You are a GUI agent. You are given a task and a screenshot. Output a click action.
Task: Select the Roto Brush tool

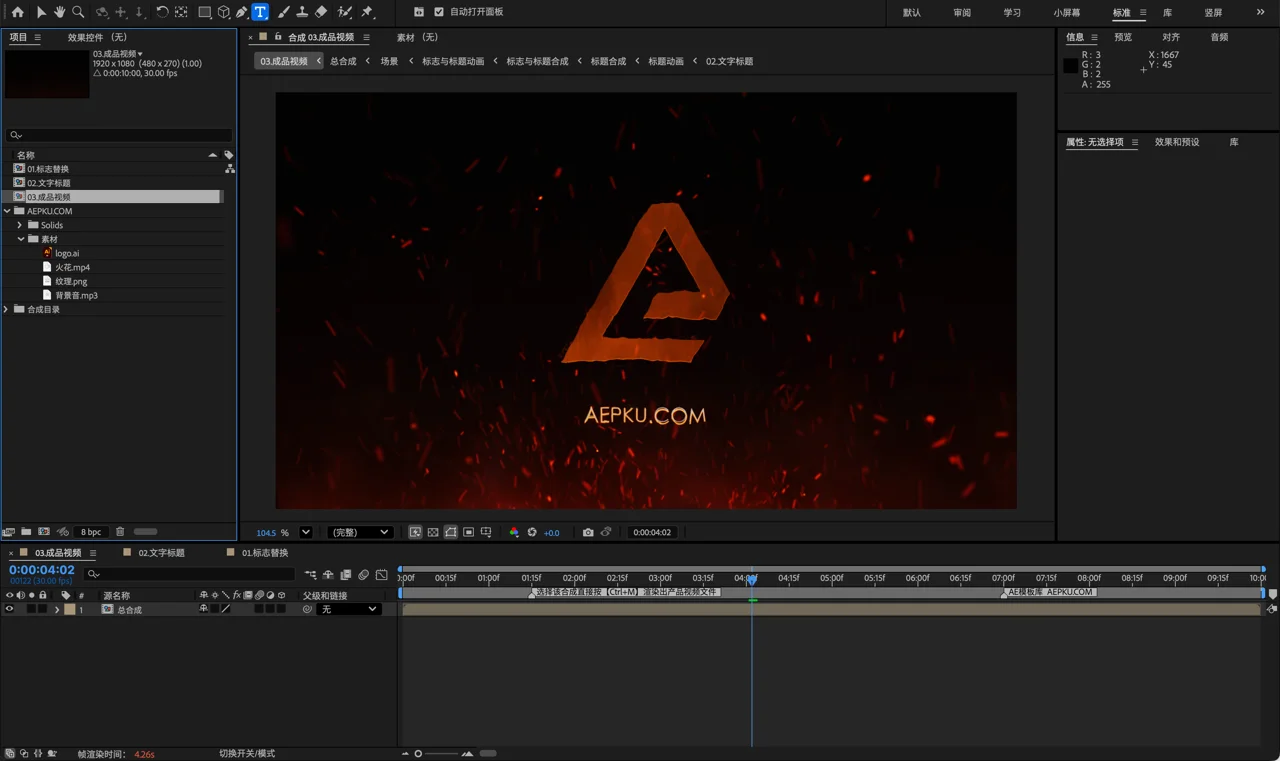pyautogui.click(x=345, y=12)
